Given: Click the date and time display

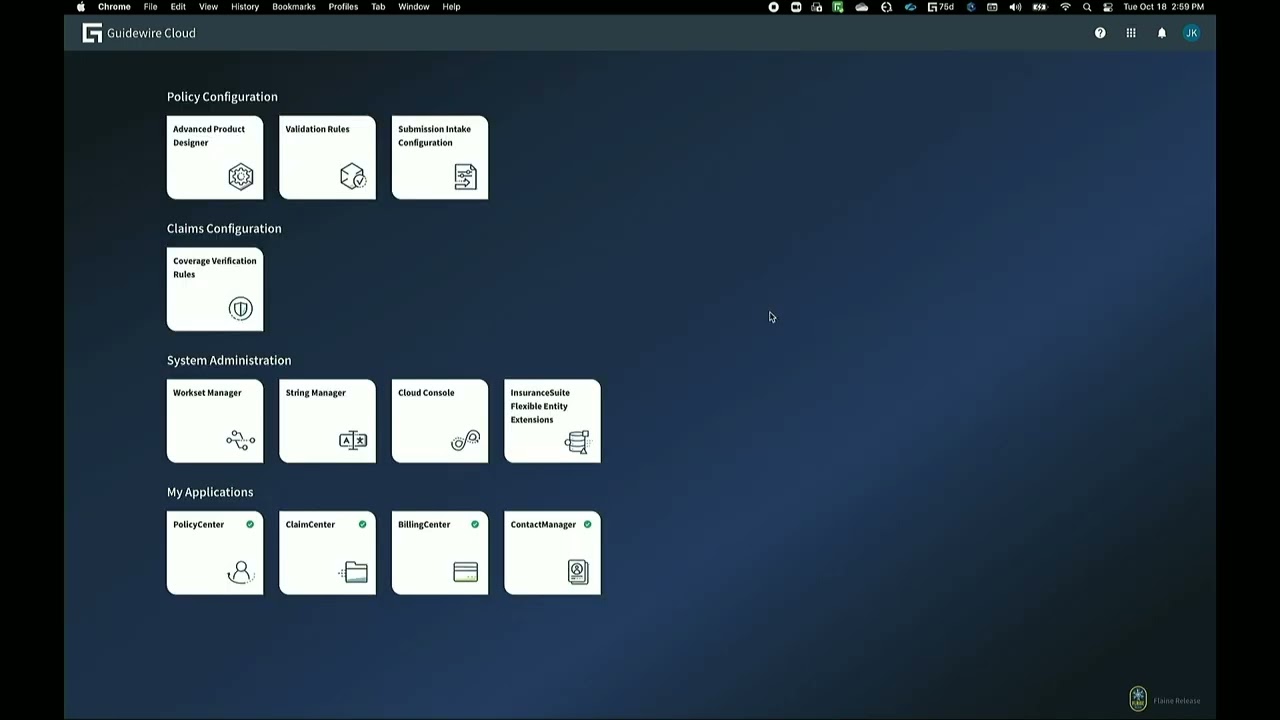Looking at the screenshot, I should point(1163,7).
